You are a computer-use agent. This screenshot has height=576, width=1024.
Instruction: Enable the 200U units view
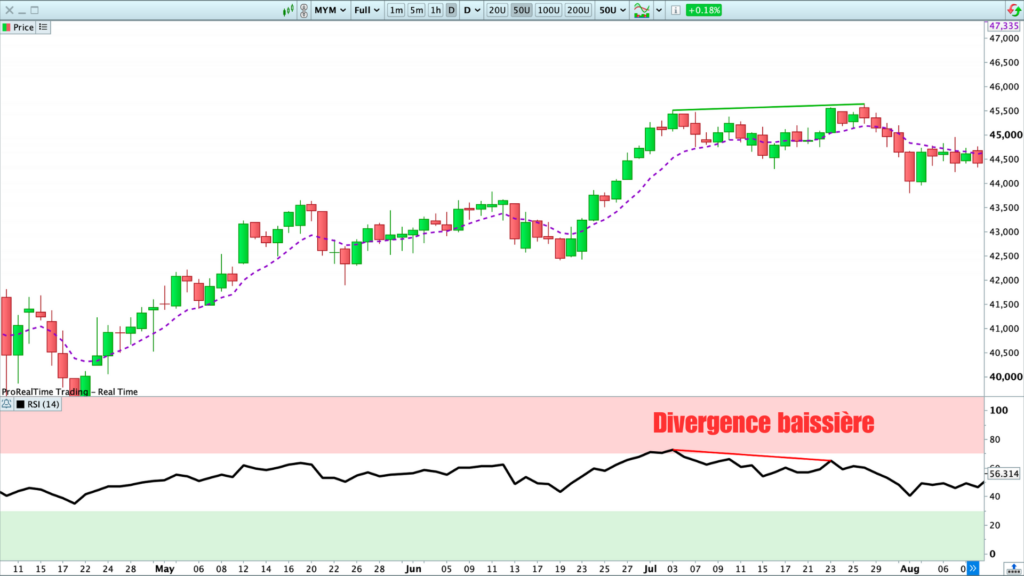(x=577, y=10)
